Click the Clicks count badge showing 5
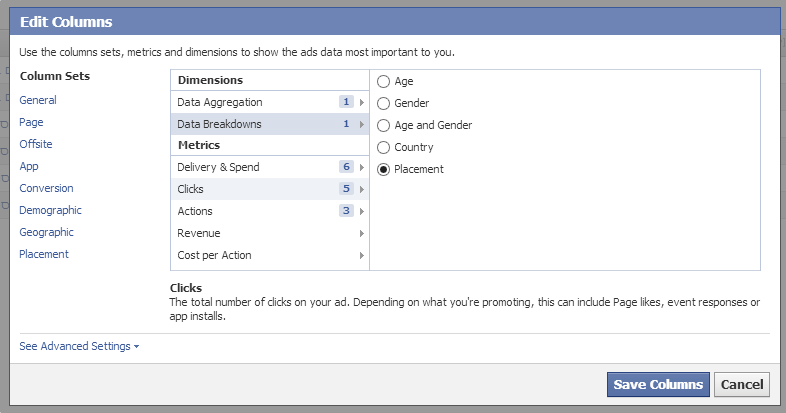The image size is (786, 413). tap(346, 189)
